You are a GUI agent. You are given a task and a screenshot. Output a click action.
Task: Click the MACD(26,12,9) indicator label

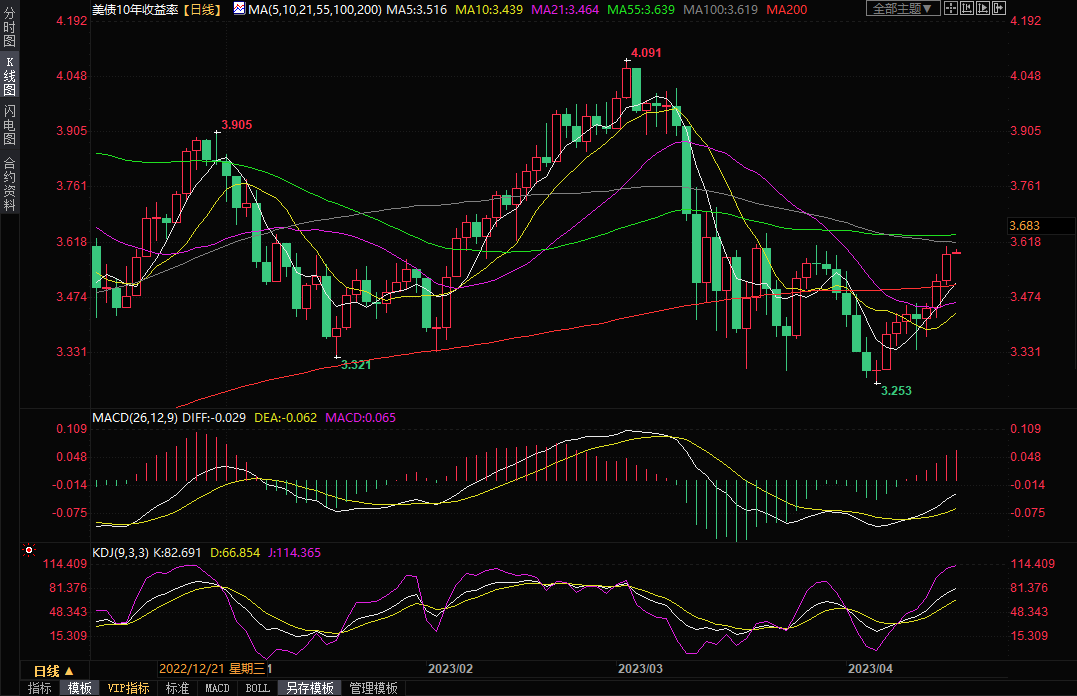pyautogui.click(x=134, y=417)
